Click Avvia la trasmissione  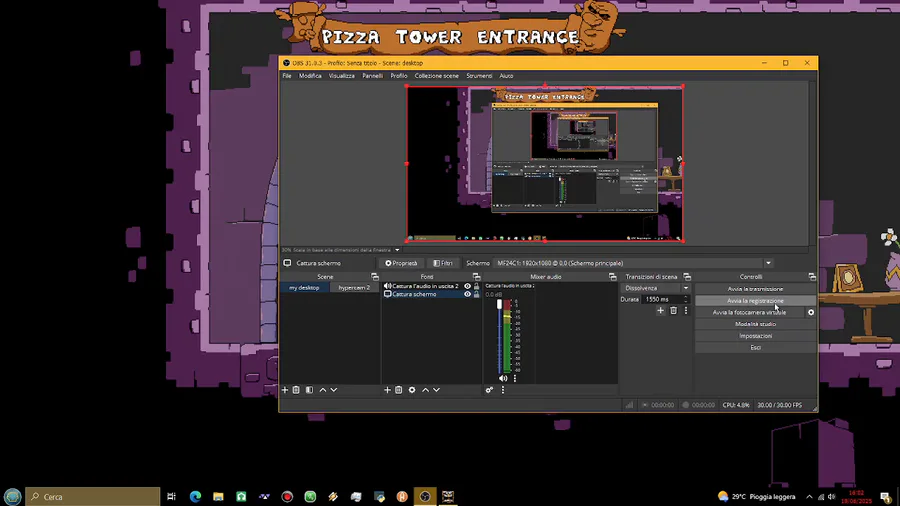pyautogui.click(x=755, y=289)
